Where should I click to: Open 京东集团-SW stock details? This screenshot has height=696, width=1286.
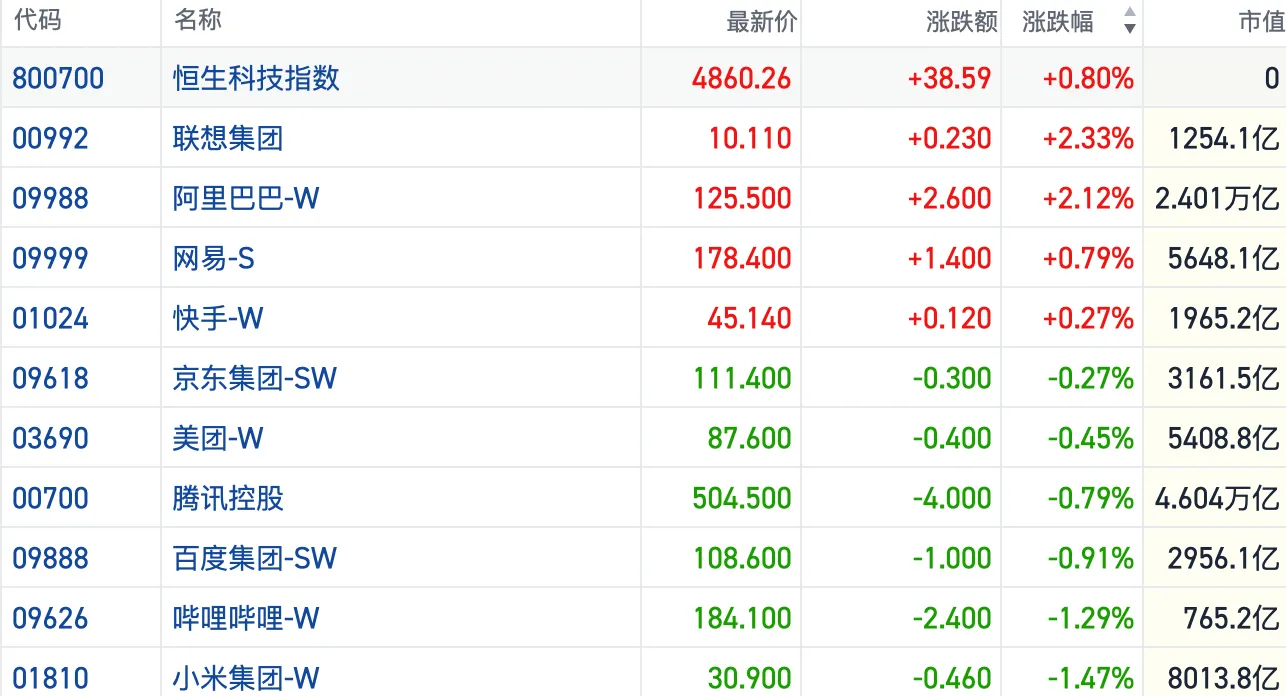pos(254,378)
